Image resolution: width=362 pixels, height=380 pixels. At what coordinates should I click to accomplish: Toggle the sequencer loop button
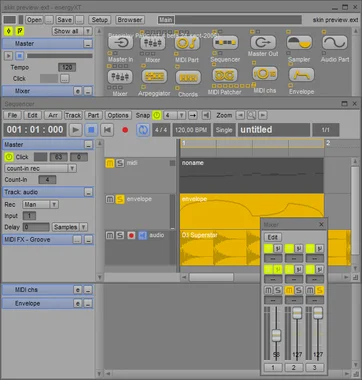143,130
